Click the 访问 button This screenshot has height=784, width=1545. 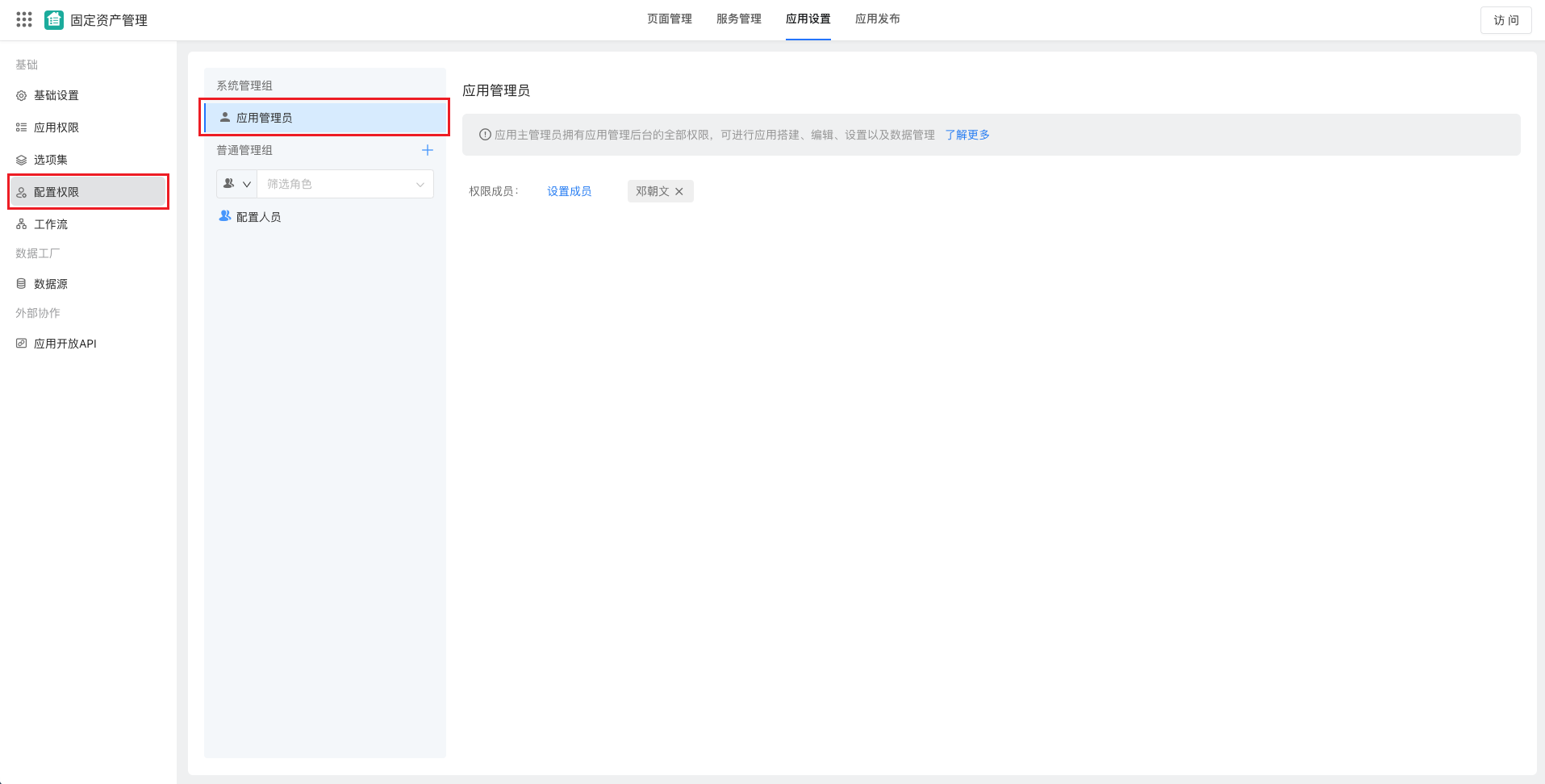point(1505,20)
